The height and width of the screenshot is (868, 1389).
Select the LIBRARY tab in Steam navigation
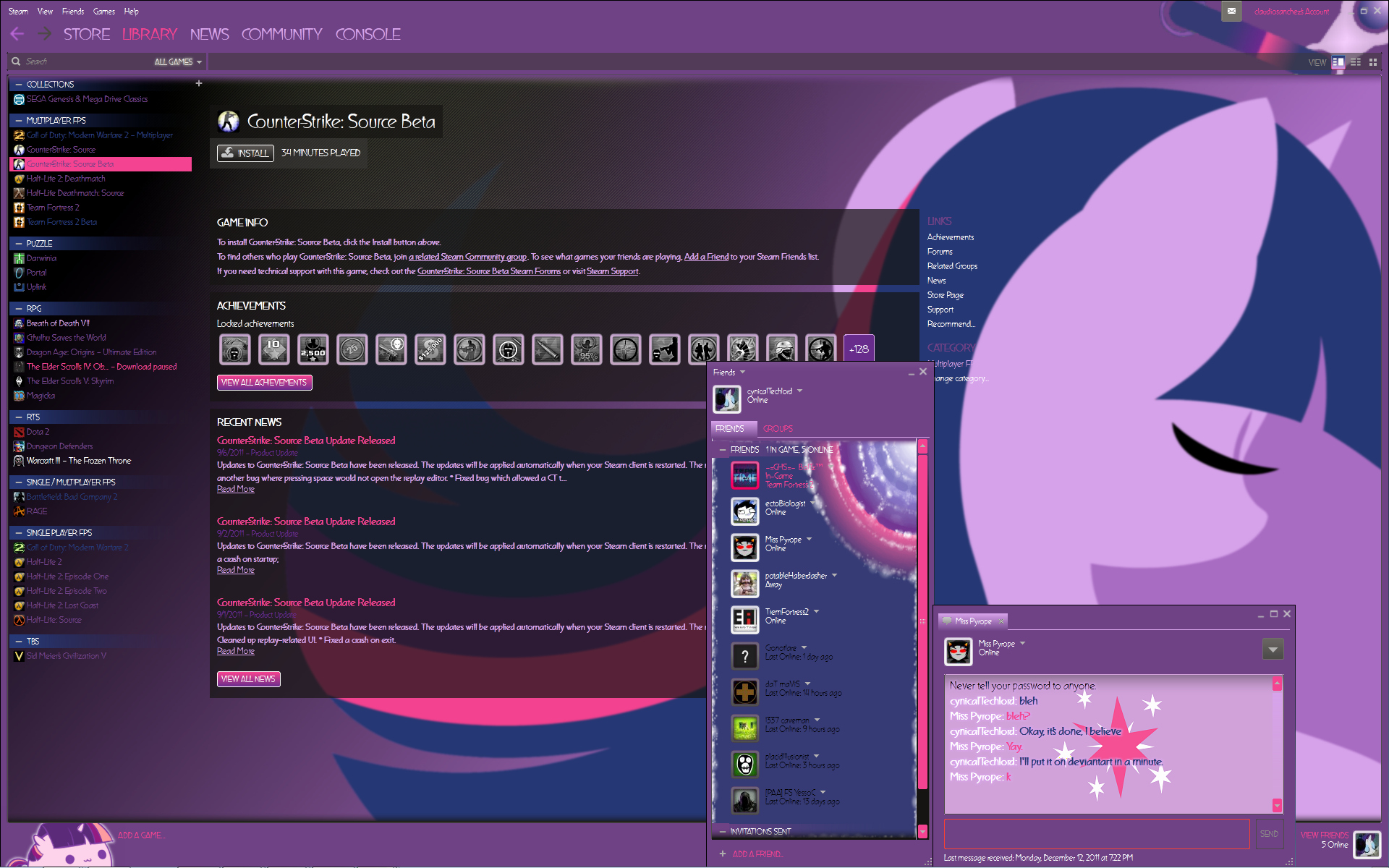[148, 34]
